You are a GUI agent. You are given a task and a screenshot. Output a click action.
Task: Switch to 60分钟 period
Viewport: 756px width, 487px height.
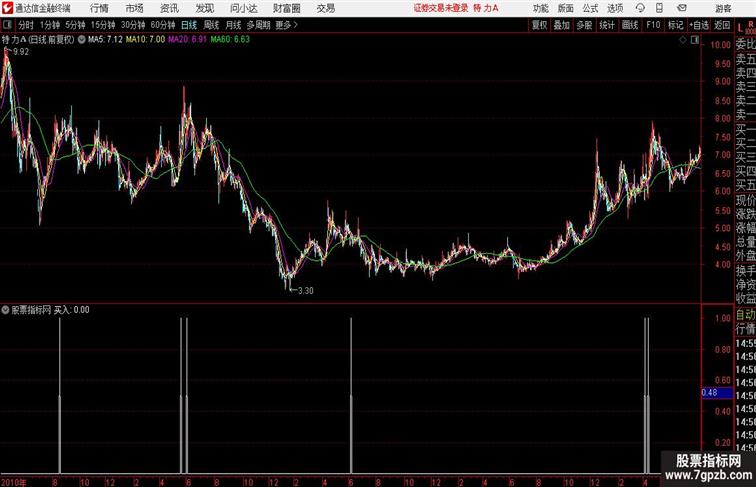163,25
